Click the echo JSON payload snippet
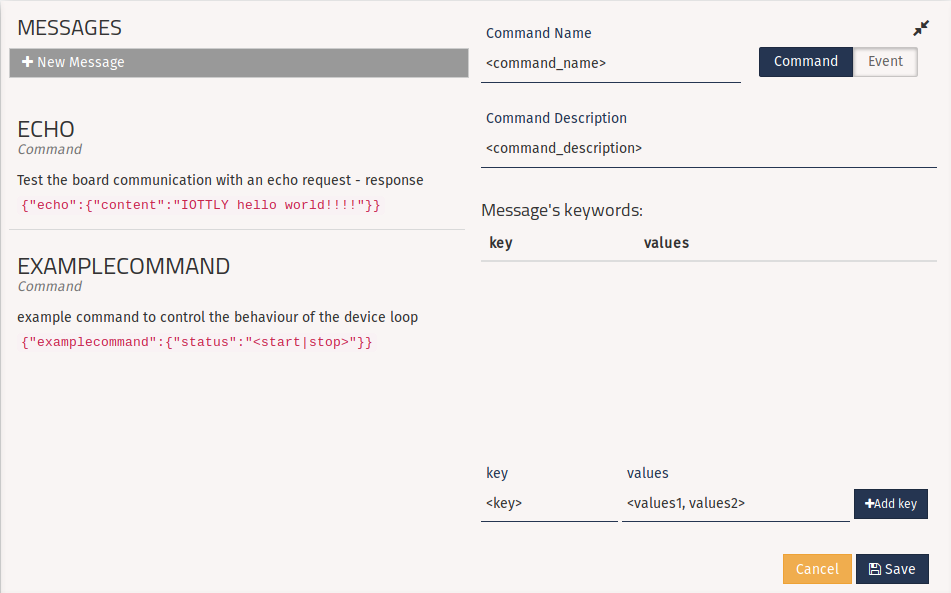 tap(200, 205)
